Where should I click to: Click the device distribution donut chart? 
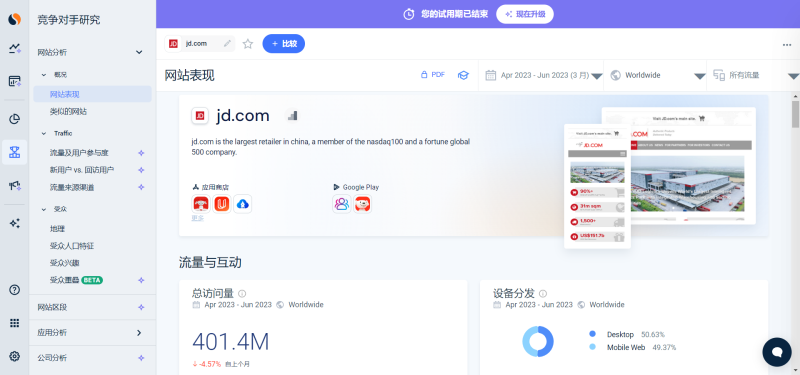click(x=538, y=341)
